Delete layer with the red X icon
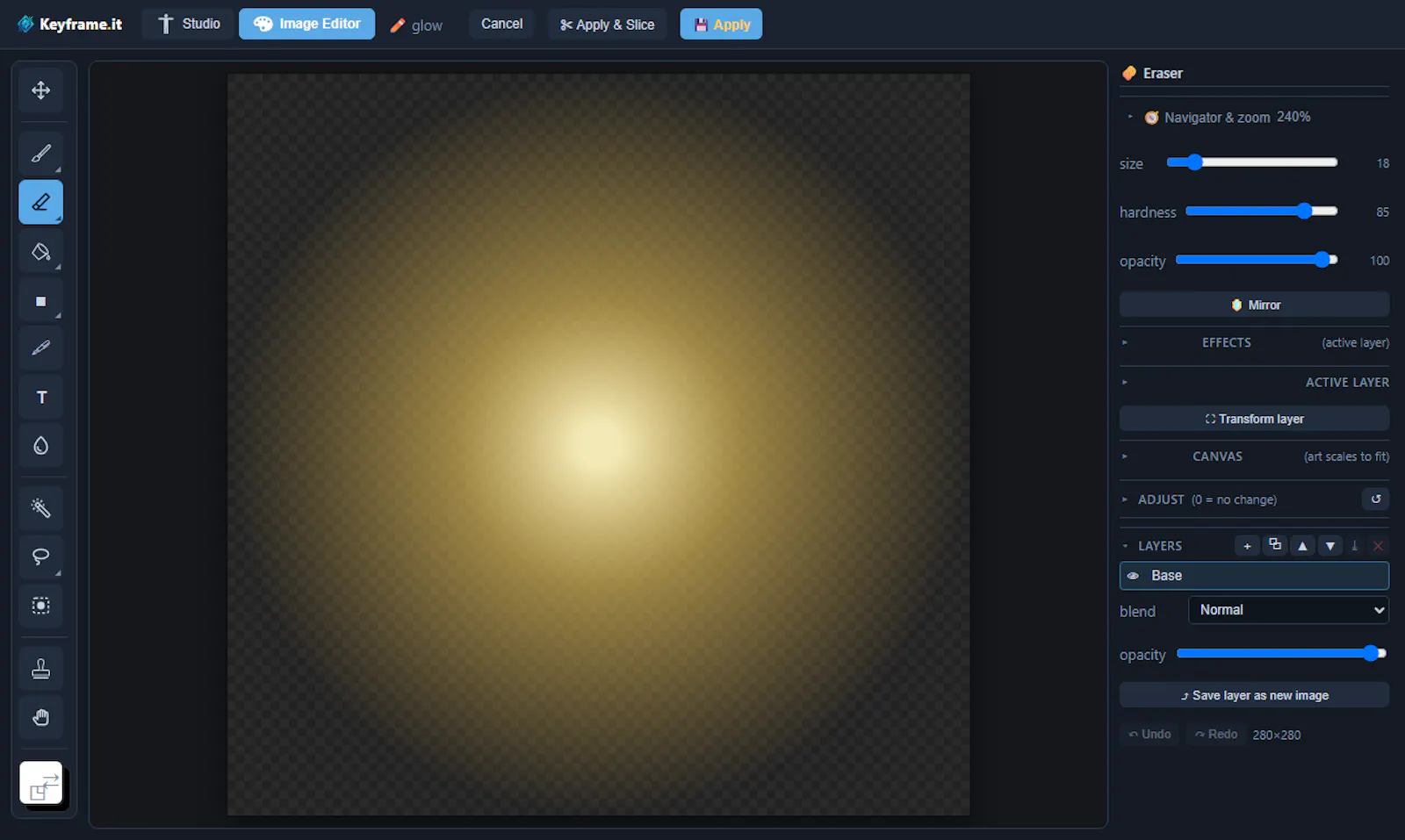Image resolution: width=1405 pixels, height=840 pixels. pyautogui.click(x=1379, y=546)
